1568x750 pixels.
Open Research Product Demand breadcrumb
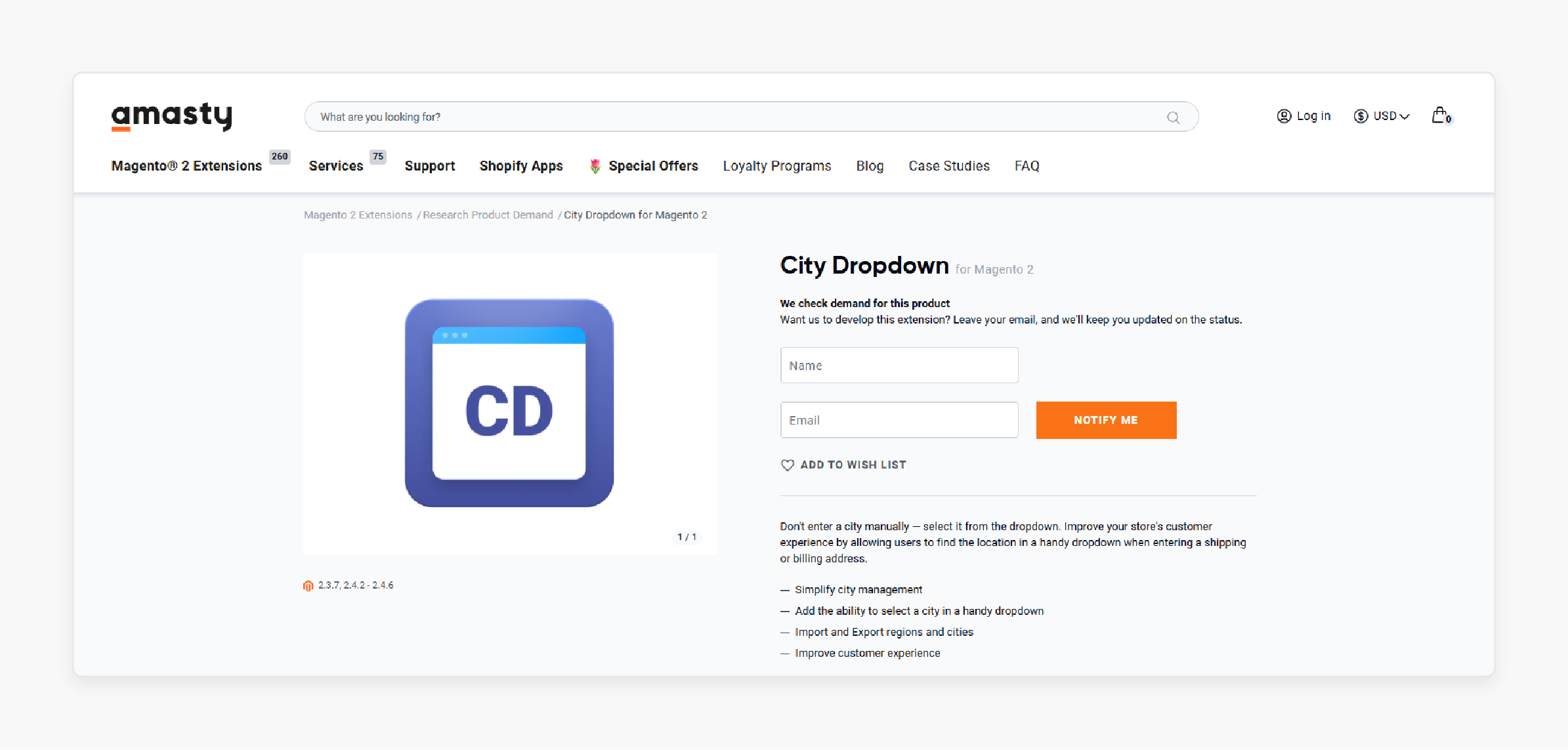(488, 215)
